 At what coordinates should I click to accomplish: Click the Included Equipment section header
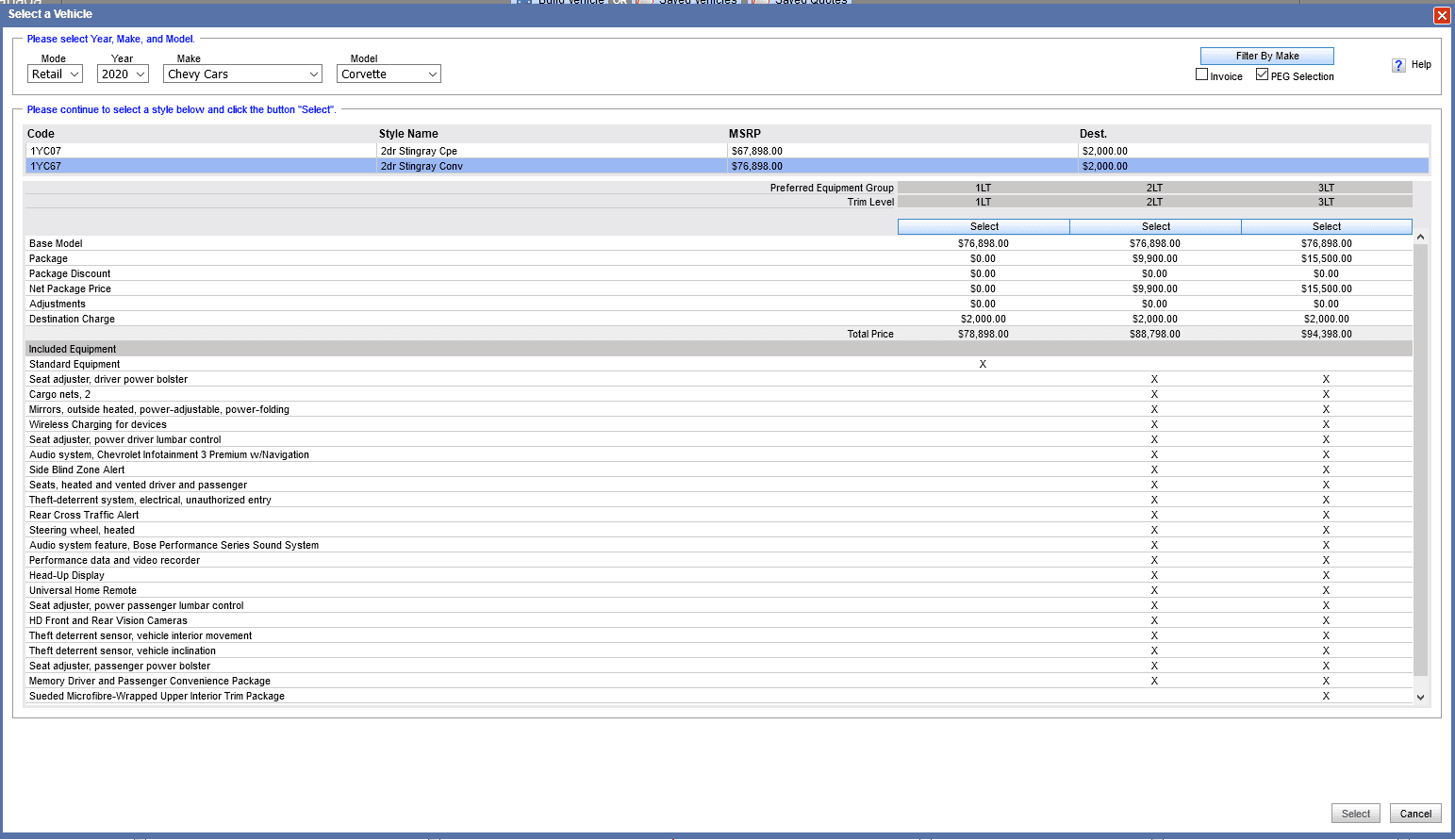tap(719, 349)
